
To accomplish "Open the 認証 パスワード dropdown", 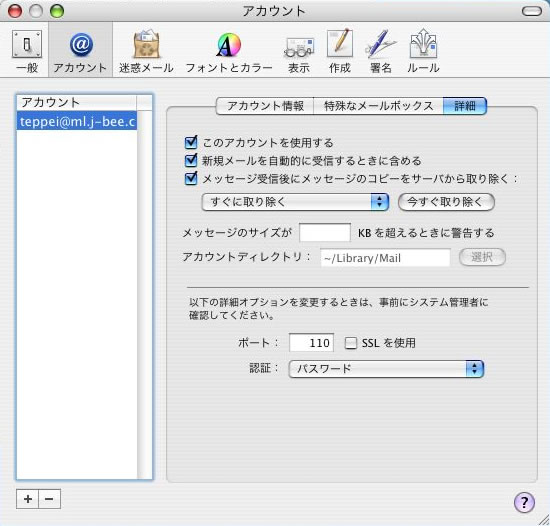I will coord(386,369).
